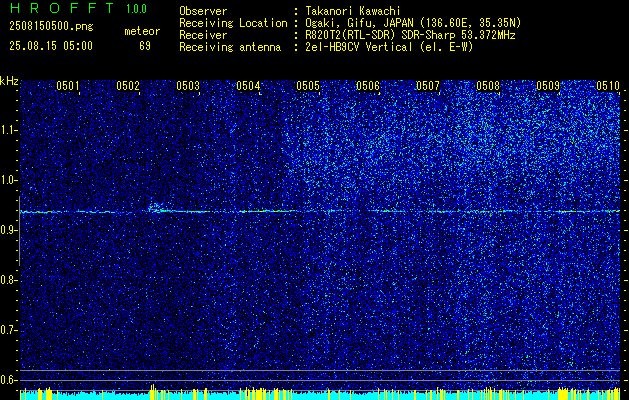Click the 0503 time marker
The height and width of the screenshot is (400, 629).
(x=188, y=85)
